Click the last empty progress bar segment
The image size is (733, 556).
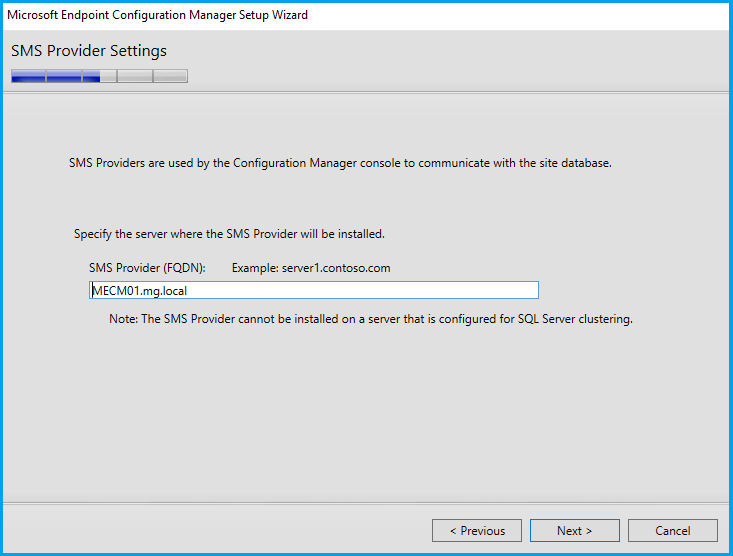[x=170, y=76]
